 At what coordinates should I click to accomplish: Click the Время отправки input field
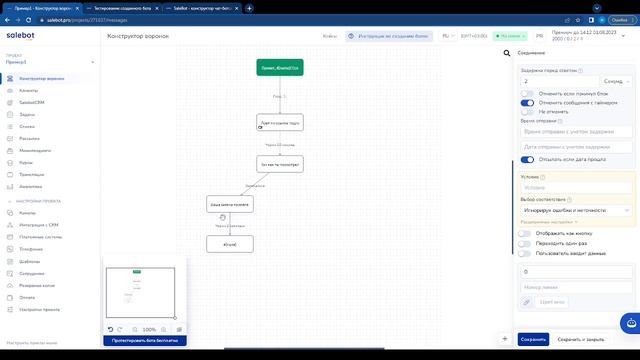tap(576, 132)
